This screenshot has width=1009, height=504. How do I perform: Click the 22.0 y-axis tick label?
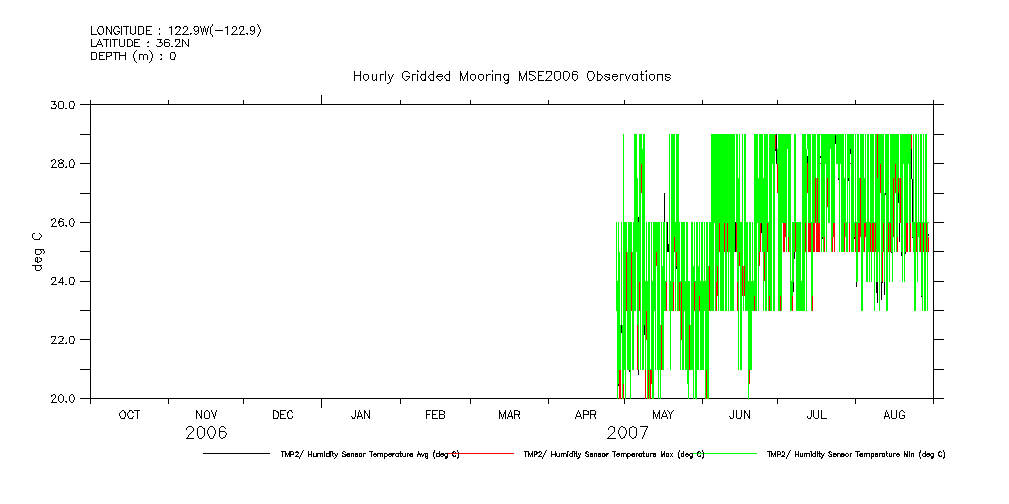tap(64, 340)
